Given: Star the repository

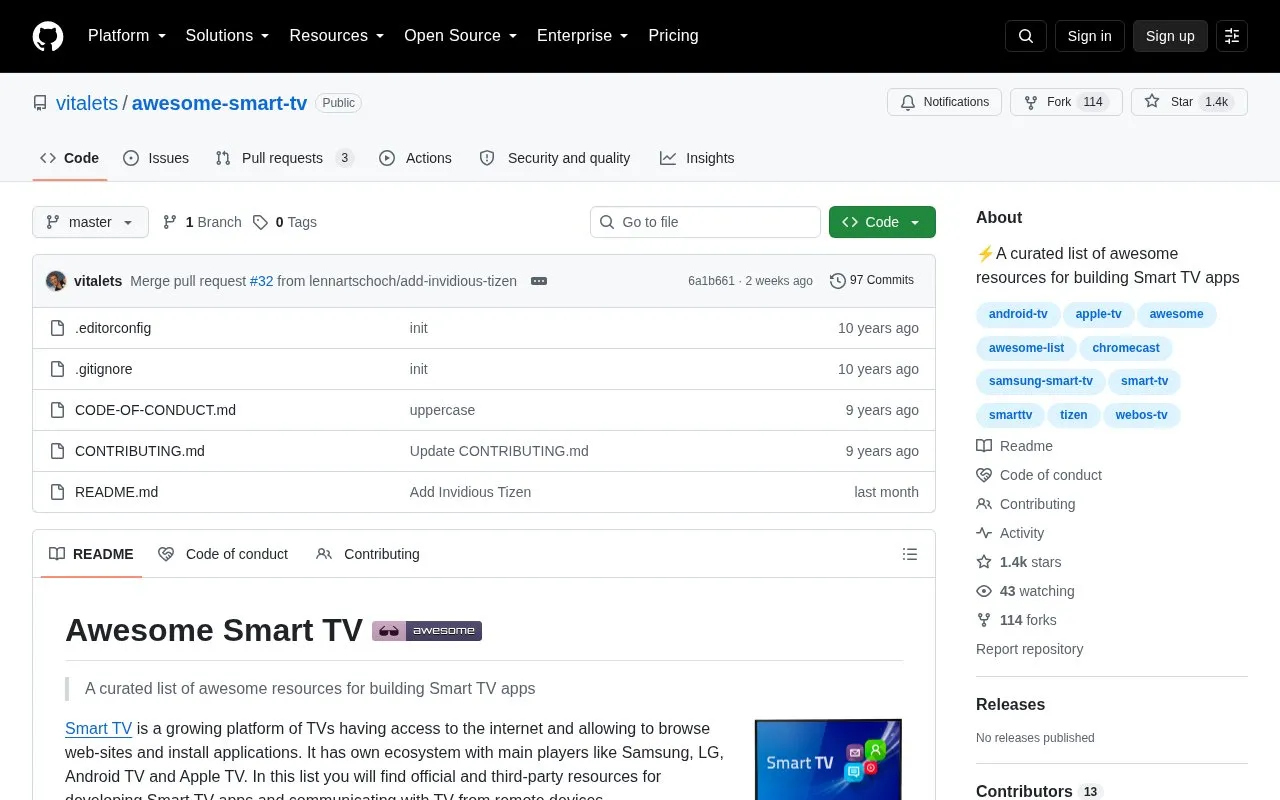Looking at the screenshot, I should 1189,102.
